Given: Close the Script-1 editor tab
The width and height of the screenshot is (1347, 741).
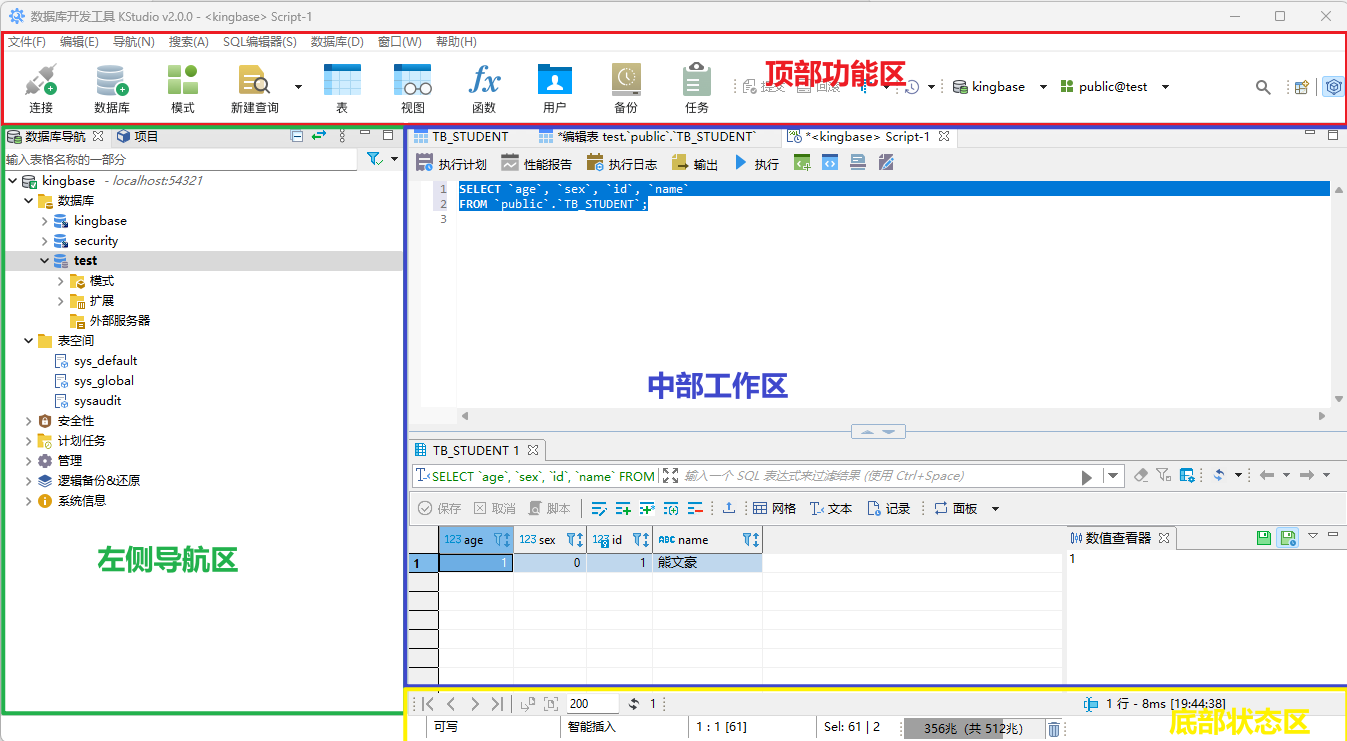Looking at the screenshot, I should [944, 136].
